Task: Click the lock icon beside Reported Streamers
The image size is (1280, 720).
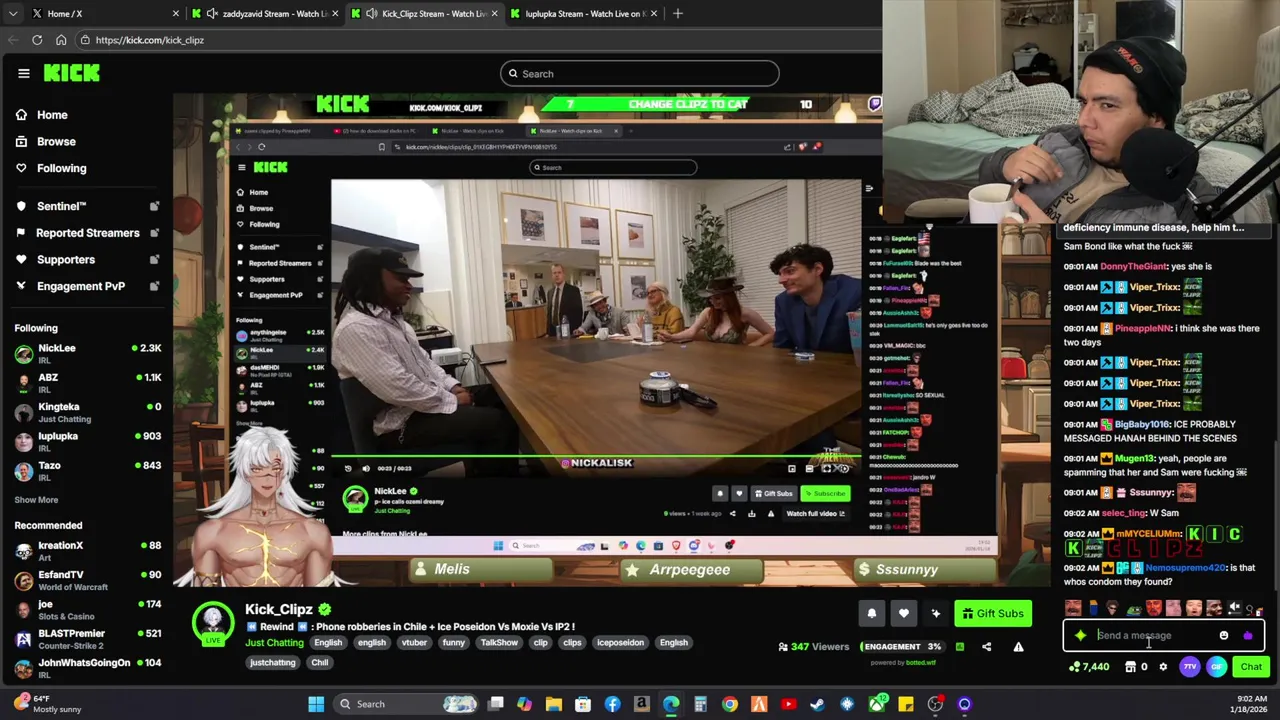Action: click(x=154, y=233)
